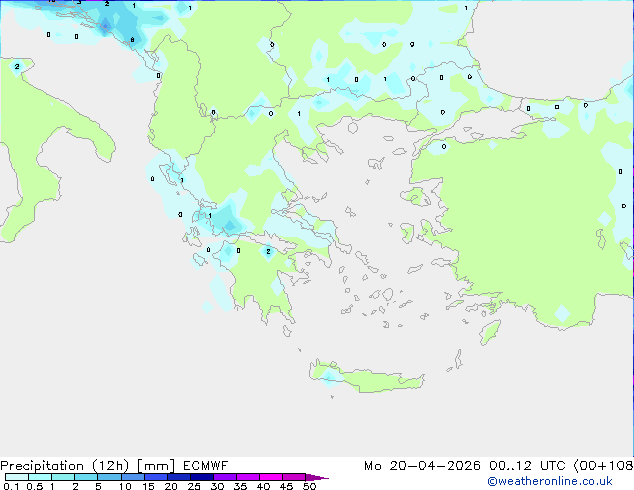
Task: Select the legend swatch between 5 and 10
Action: click(x=109, y=477)
